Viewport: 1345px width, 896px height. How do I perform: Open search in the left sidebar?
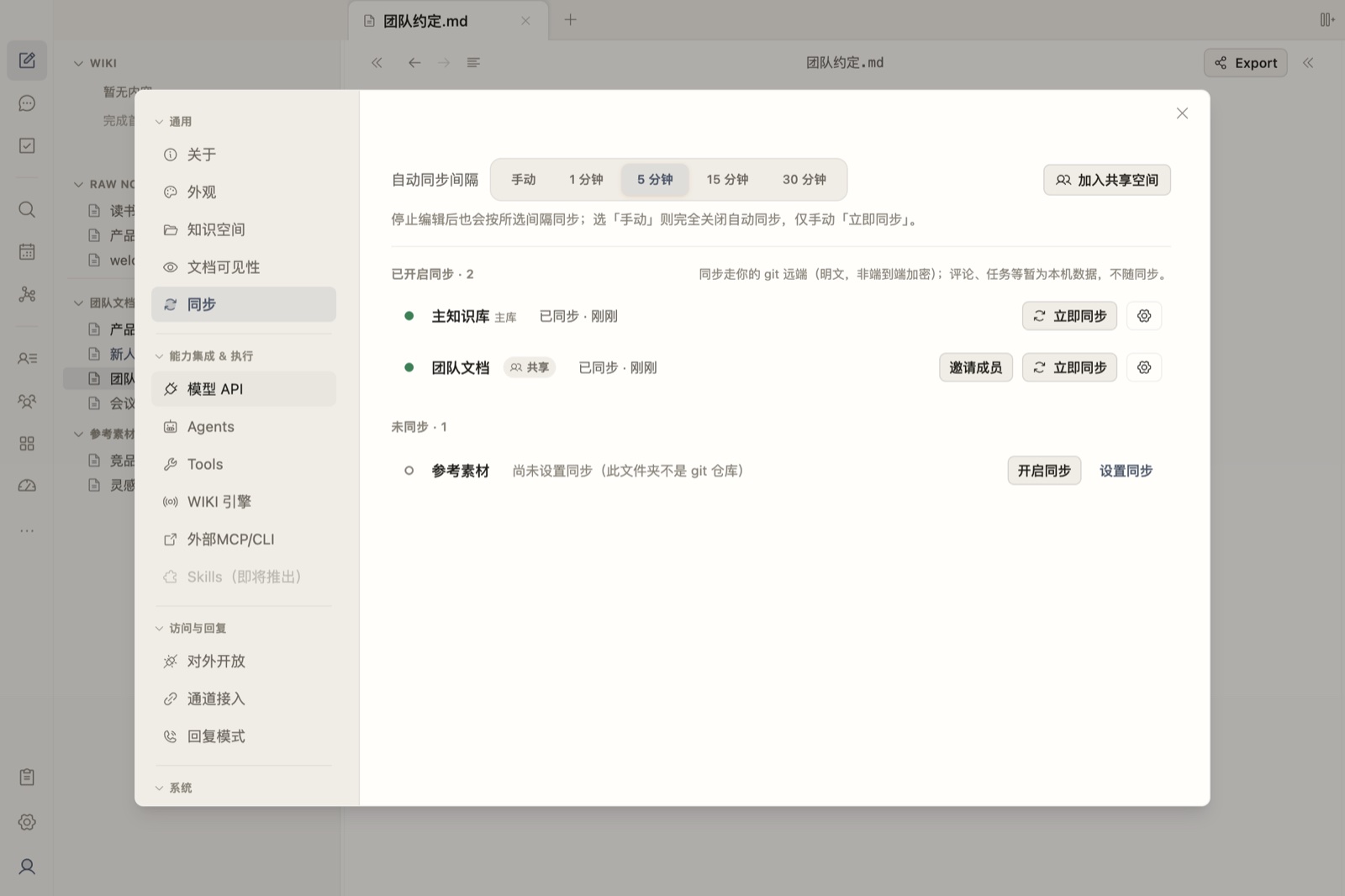click(x=27, y=209)
